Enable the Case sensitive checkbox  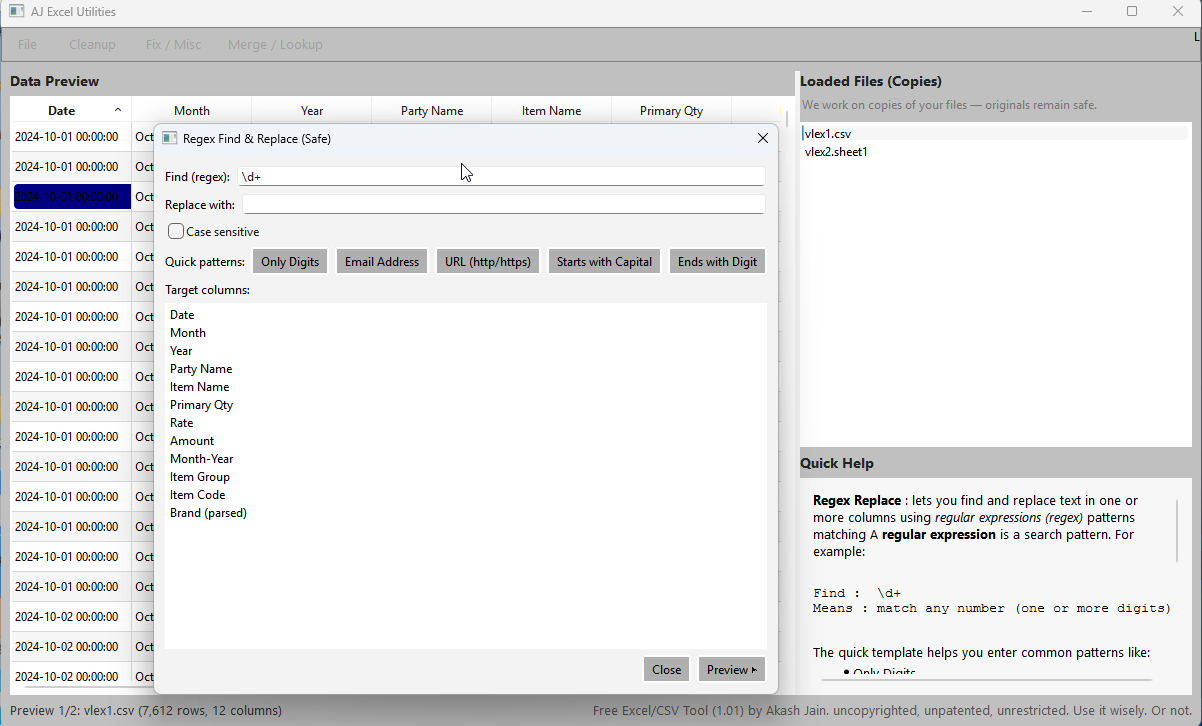point(175,231)
